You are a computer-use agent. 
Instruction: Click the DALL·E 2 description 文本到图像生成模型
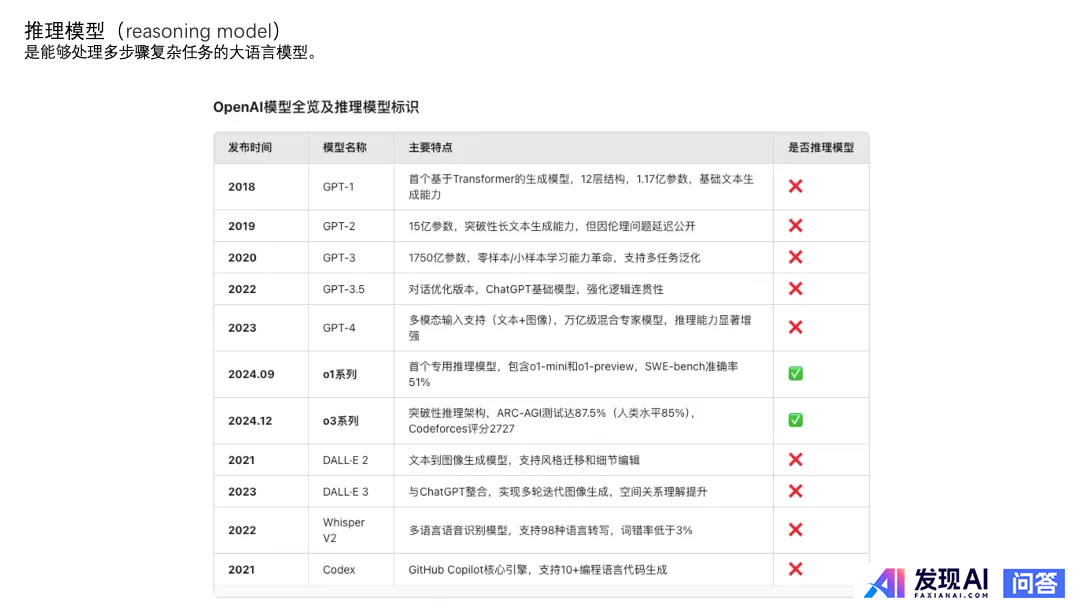pos(524,460)
